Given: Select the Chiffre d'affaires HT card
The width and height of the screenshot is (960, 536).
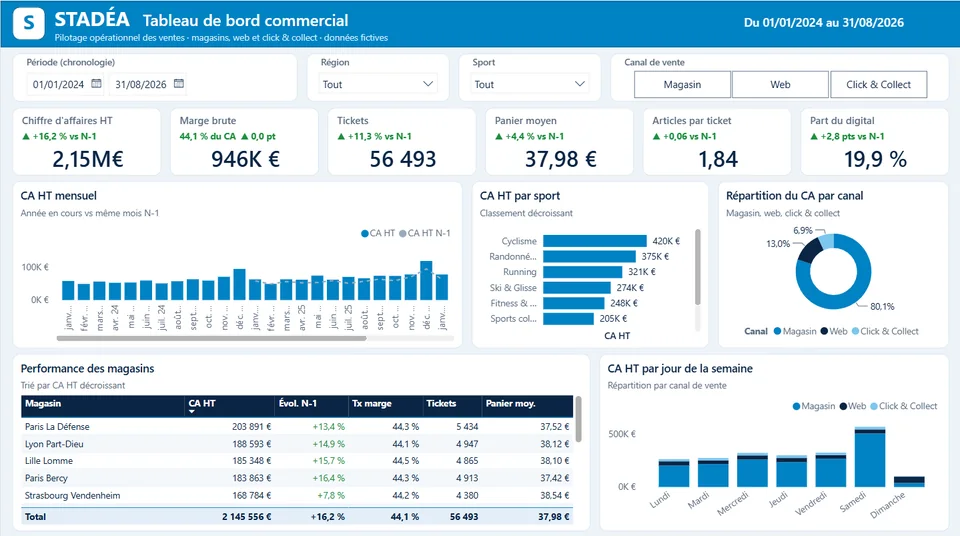Looking at the screenshot, I should (87, 142).
